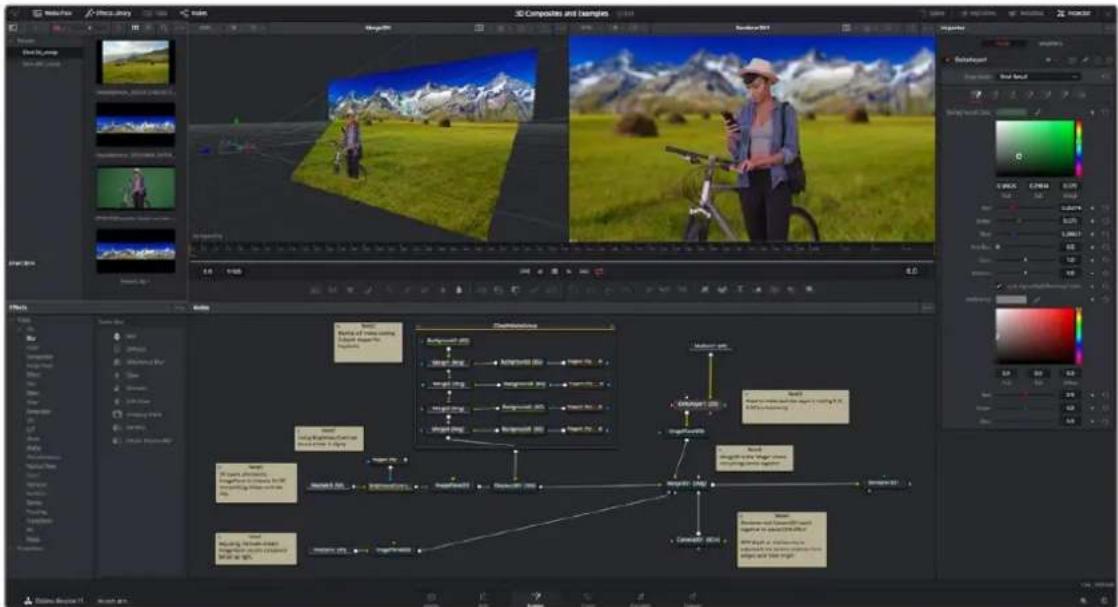Toggle the Inspector panel button
1118x607 pixels.
click(x=1074, y=13)
